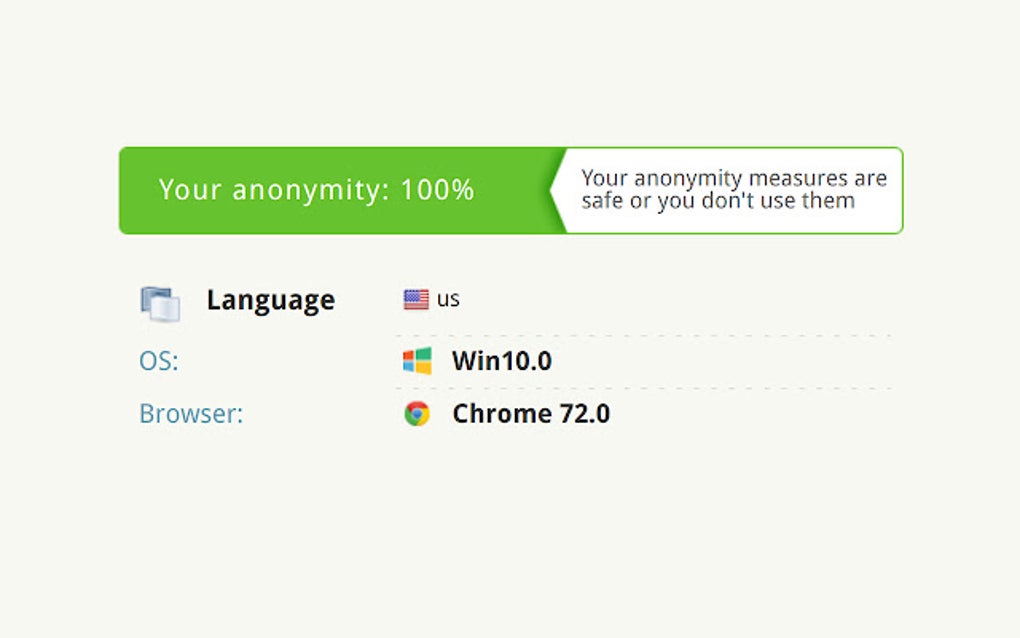Click the "Your anonymity: 100%" text
The image size is (1020, 638).
click(316, 190)
